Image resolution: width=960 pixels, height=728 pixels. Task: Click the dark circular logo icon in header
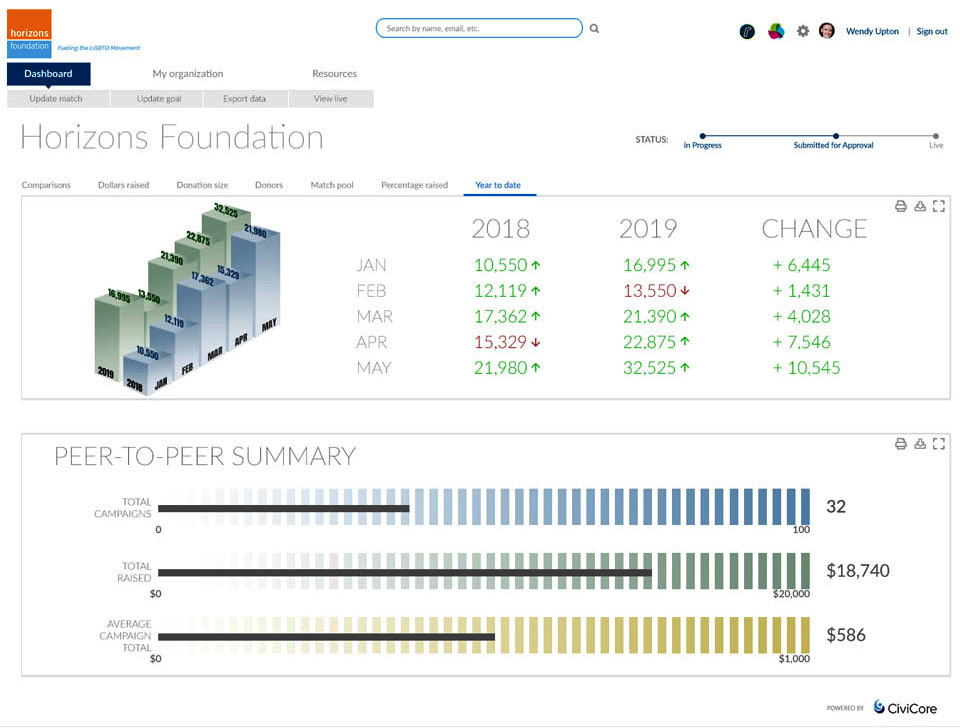[747, 31]
